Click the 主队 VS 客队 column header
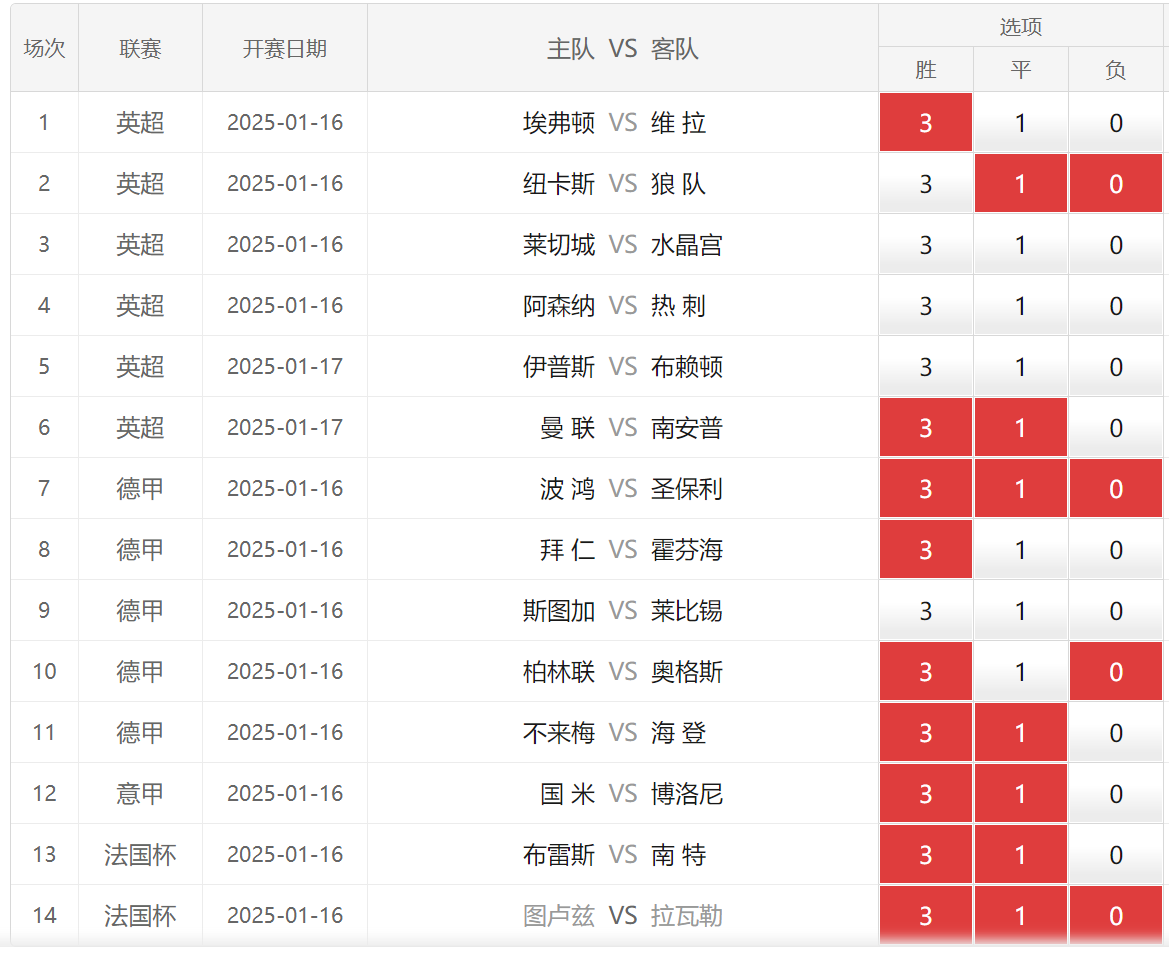 pos(623,48)
